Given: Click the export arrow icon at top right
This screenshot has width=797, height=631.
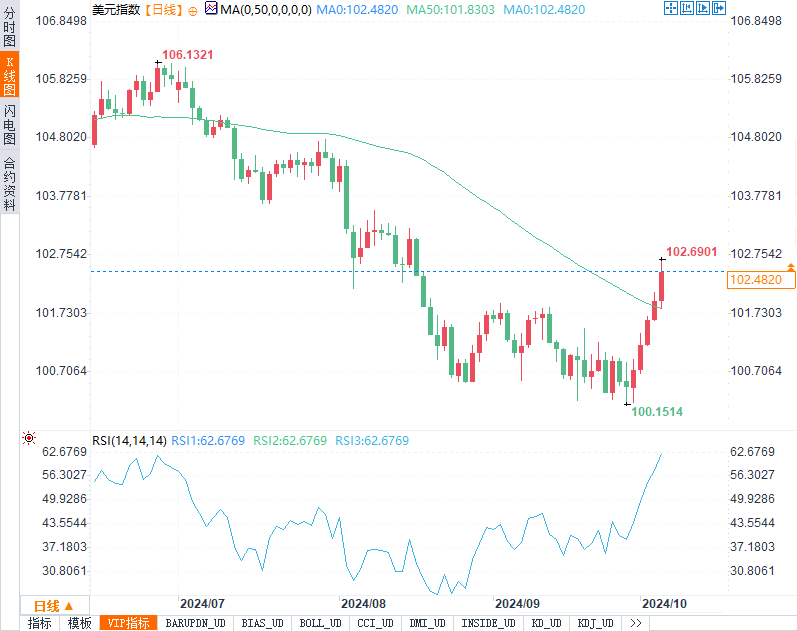Looking at the screenshot, I should coord(719,8).
